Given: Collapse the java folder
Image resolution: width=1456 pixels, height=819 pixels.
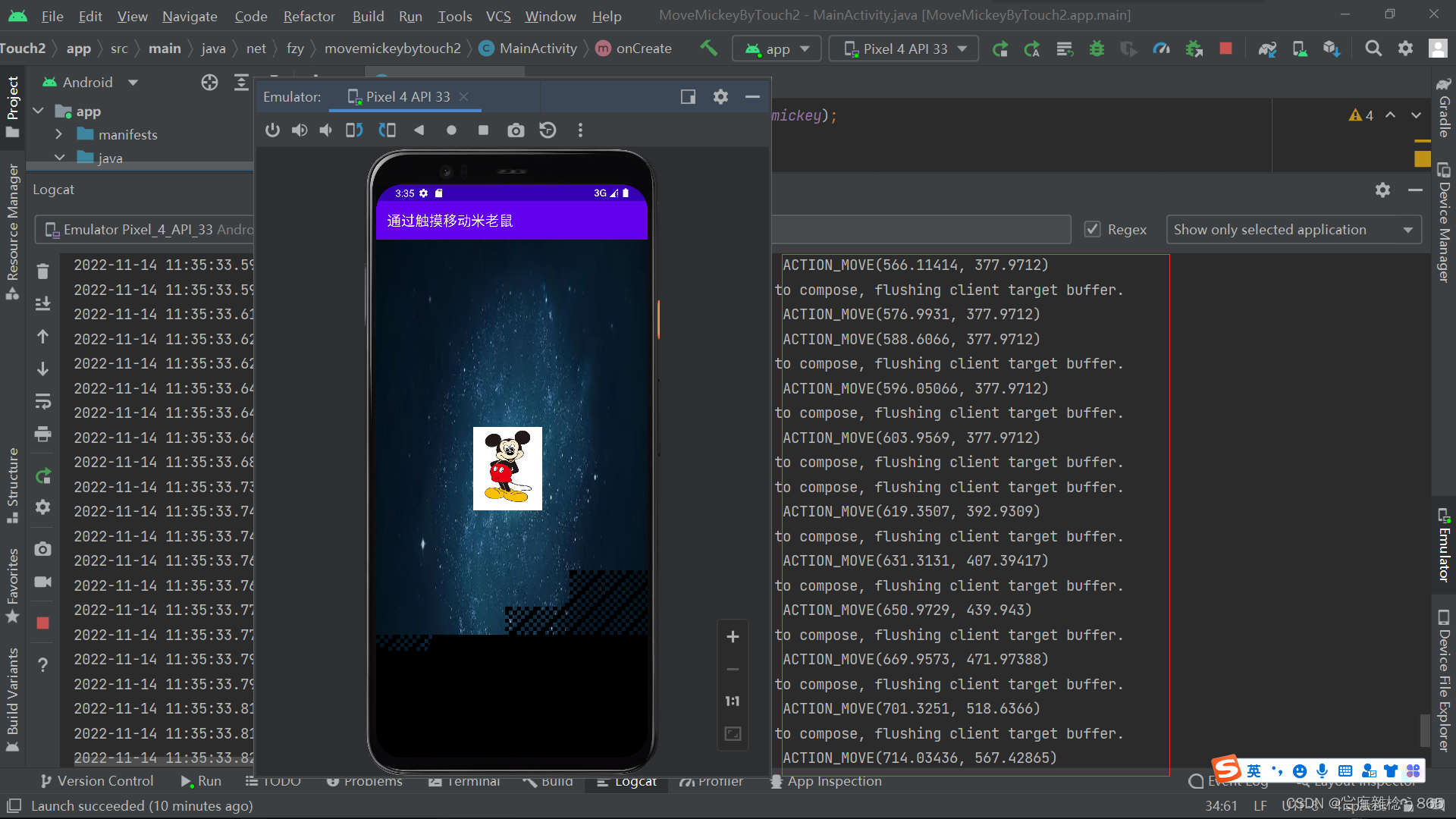Looking at the screenshot, I should (59, 157).
